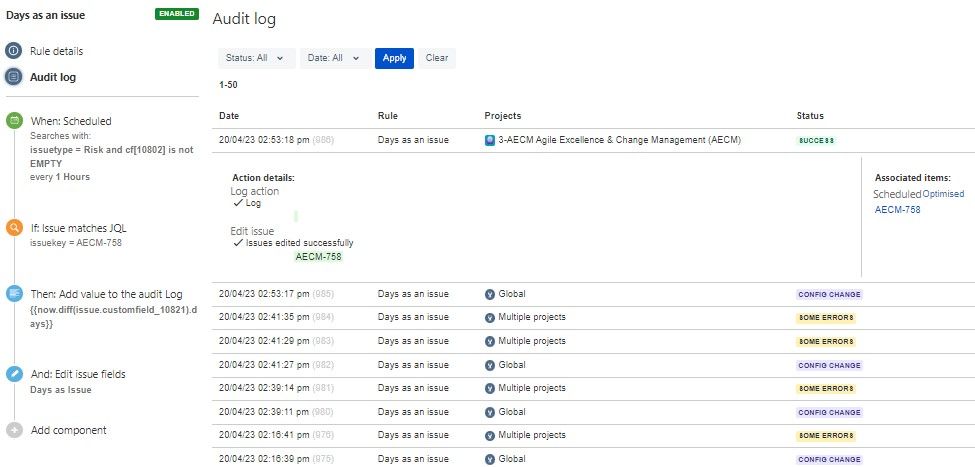This screenshot has width=975, height=467.
Task: Click SOME ERRORS badge in row 981
Action: (x=826, y=389)
